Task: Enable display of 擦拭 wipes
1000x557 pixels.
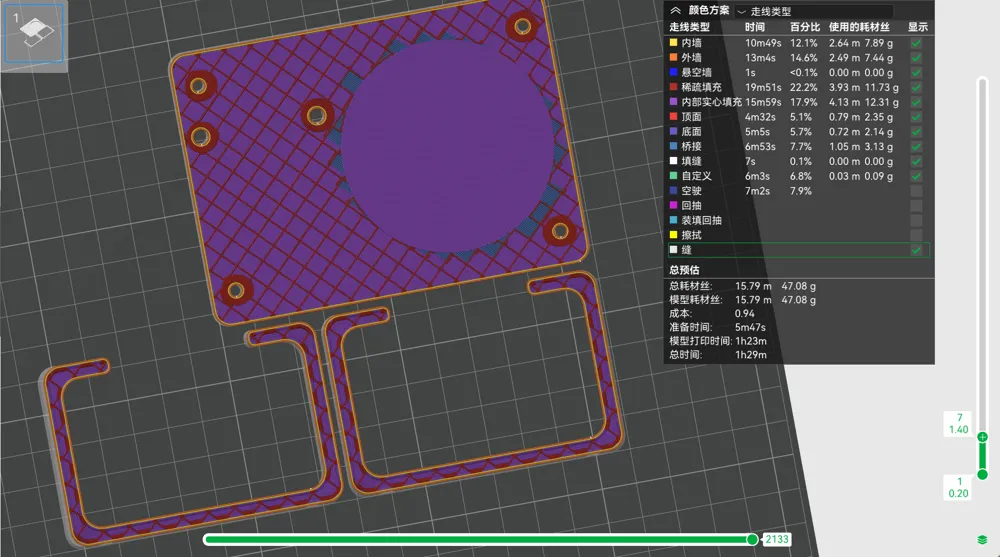Action: [x=916, y=235]
